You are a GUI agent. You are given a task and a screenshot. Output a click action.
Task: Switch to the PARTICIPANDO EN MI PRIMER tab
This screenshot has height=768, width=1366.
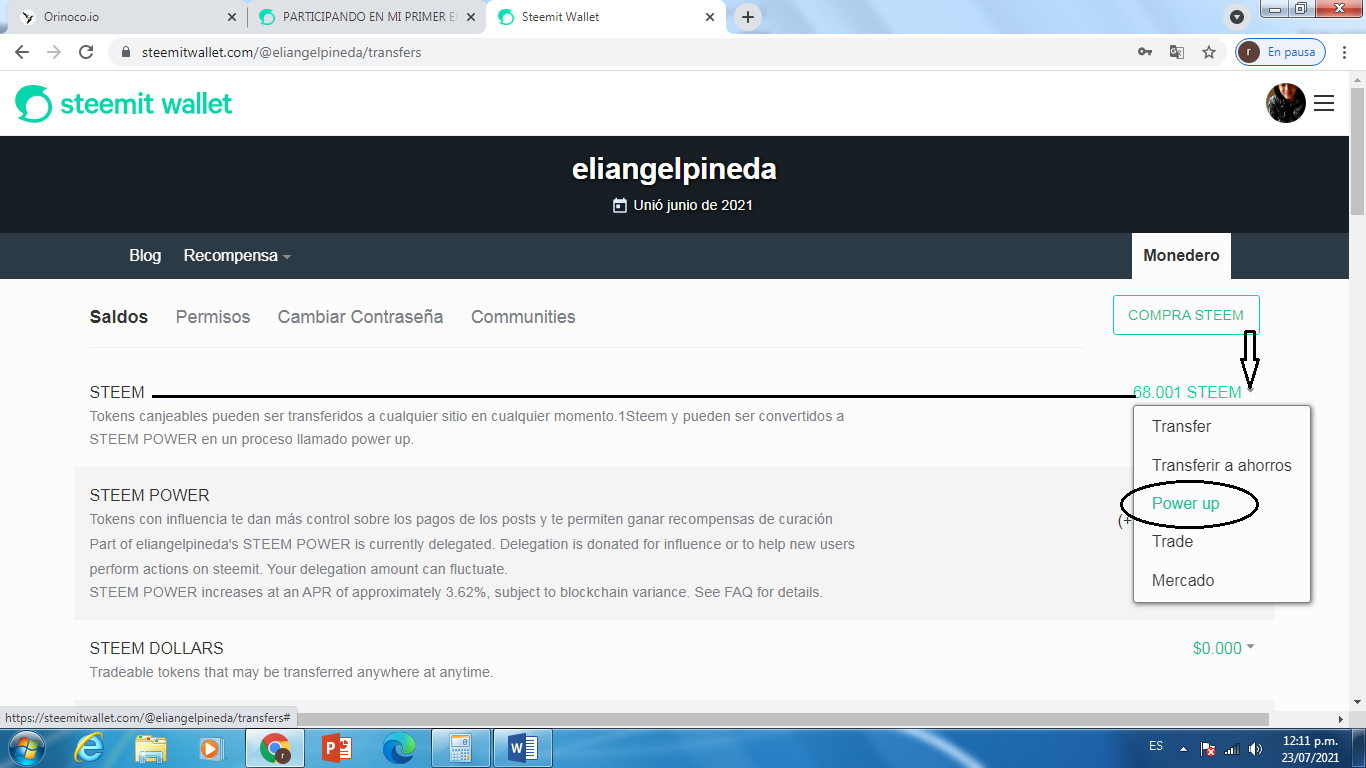click(366, 17)
